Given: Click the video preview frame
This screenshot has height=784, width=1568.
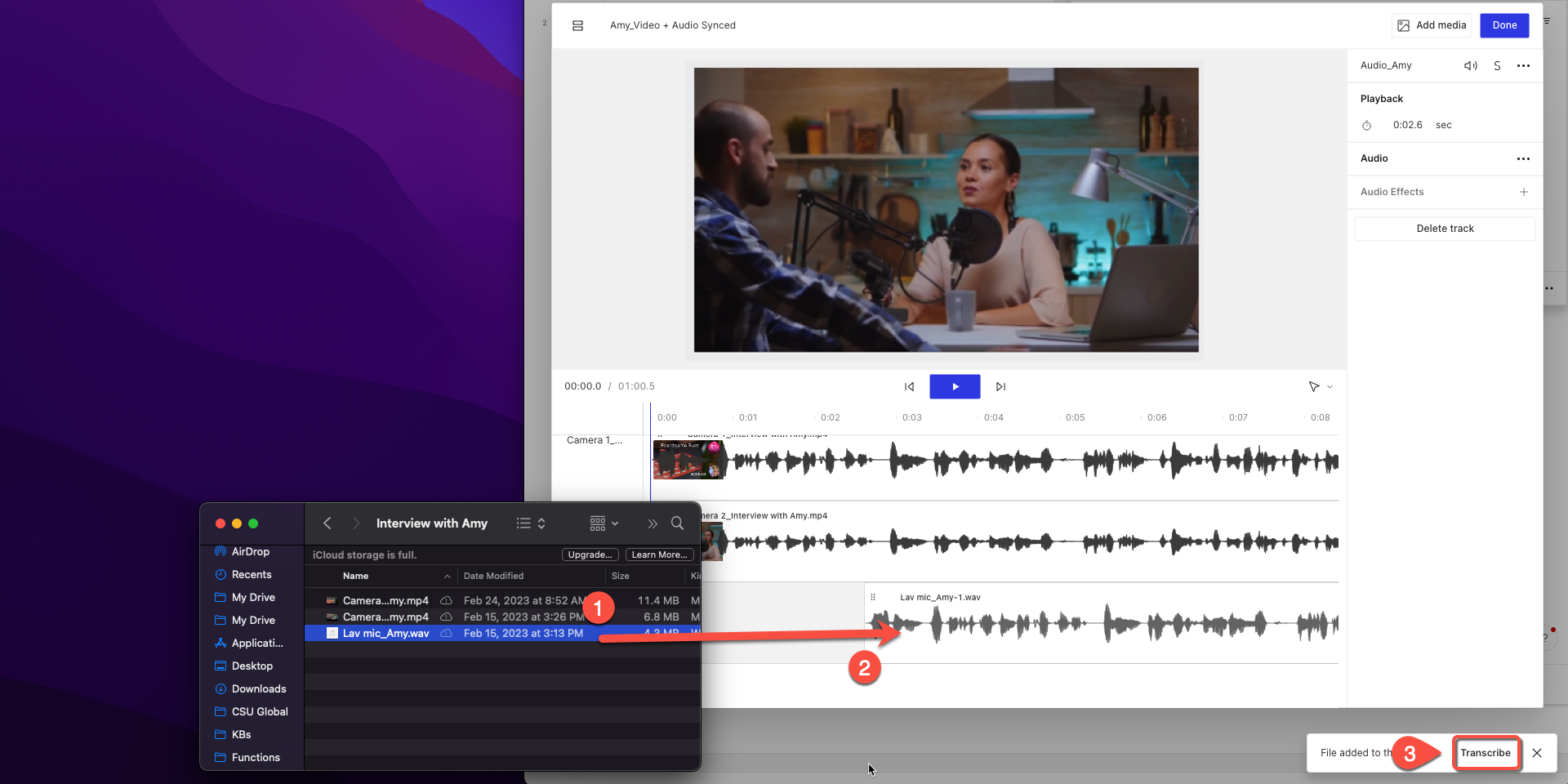Looking at the screenshot, I should pyautogui.click(x=946, y=210).
